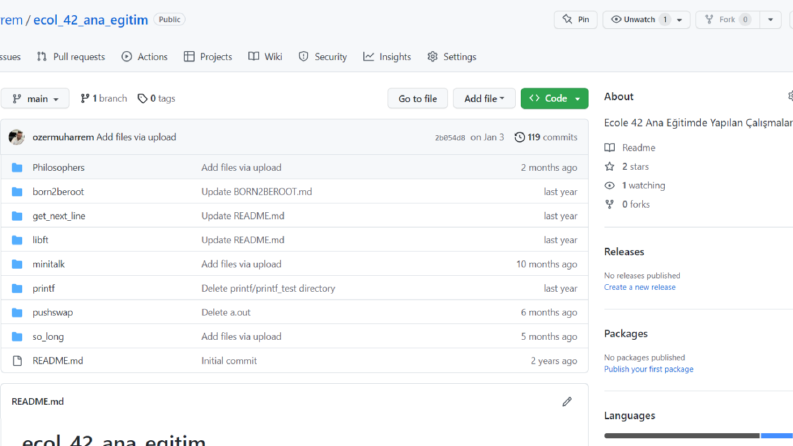This screenshot has height=446, width=793.
Task: Click the libft folder icon
Action: (x=17, y=240)
